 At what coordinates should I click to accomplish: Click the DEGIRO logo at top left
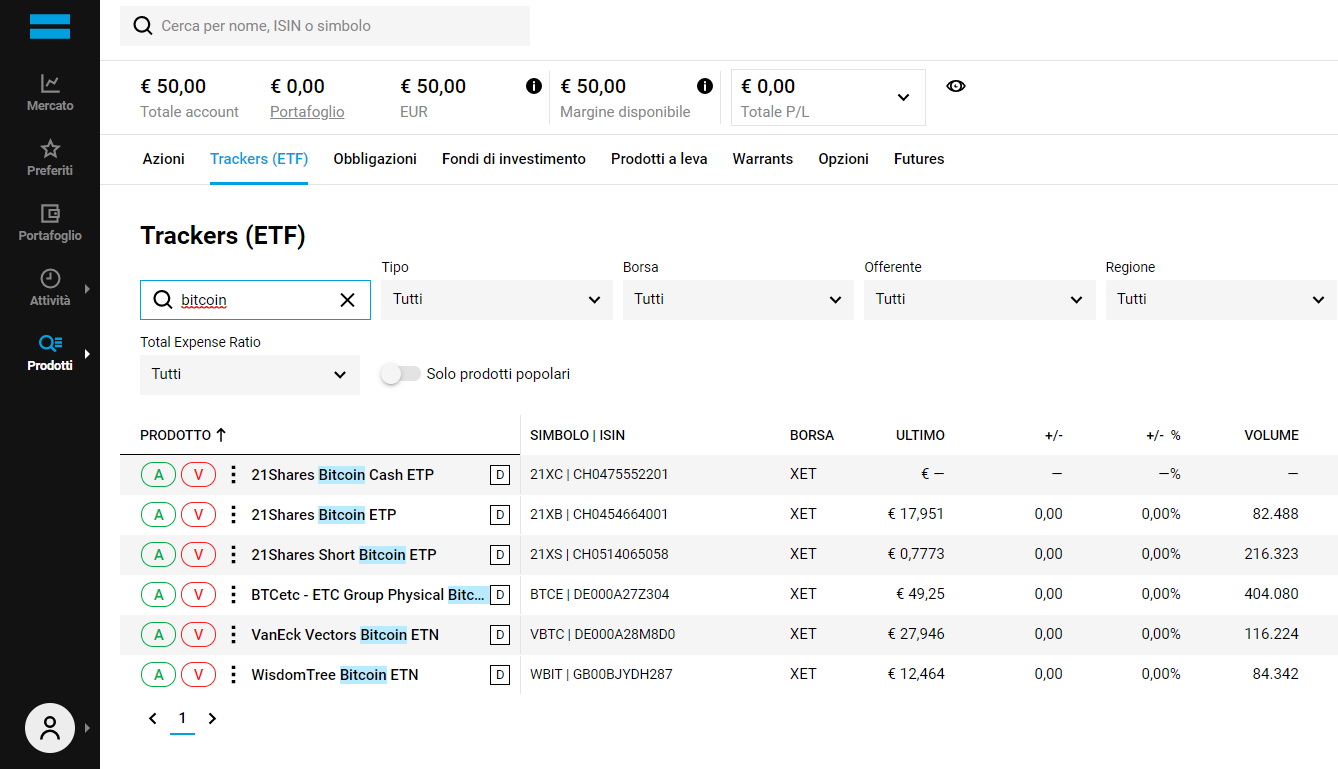(x=50, y=26)
